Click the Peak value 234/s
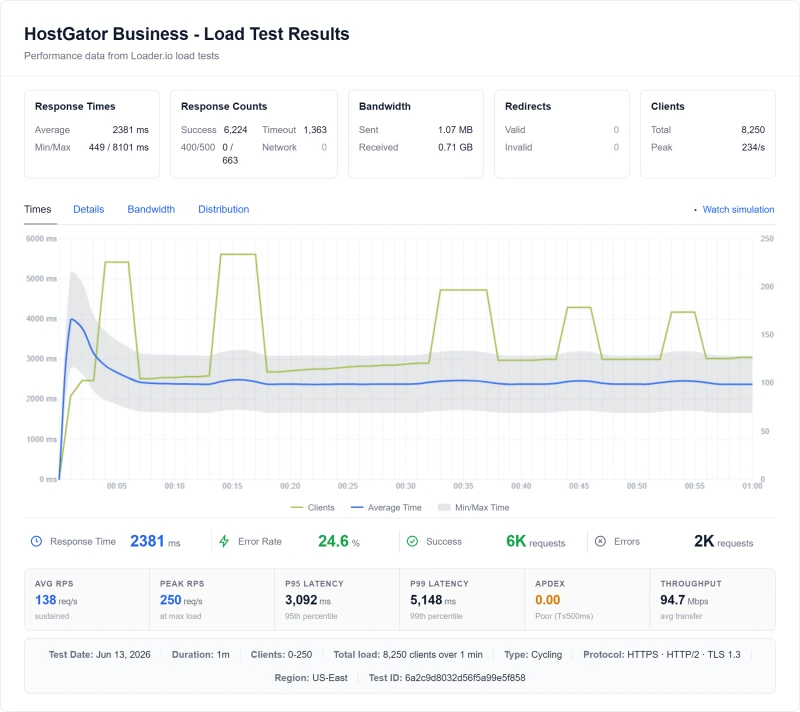The width and height of the screenshot is (800, 712). point(753,147)
